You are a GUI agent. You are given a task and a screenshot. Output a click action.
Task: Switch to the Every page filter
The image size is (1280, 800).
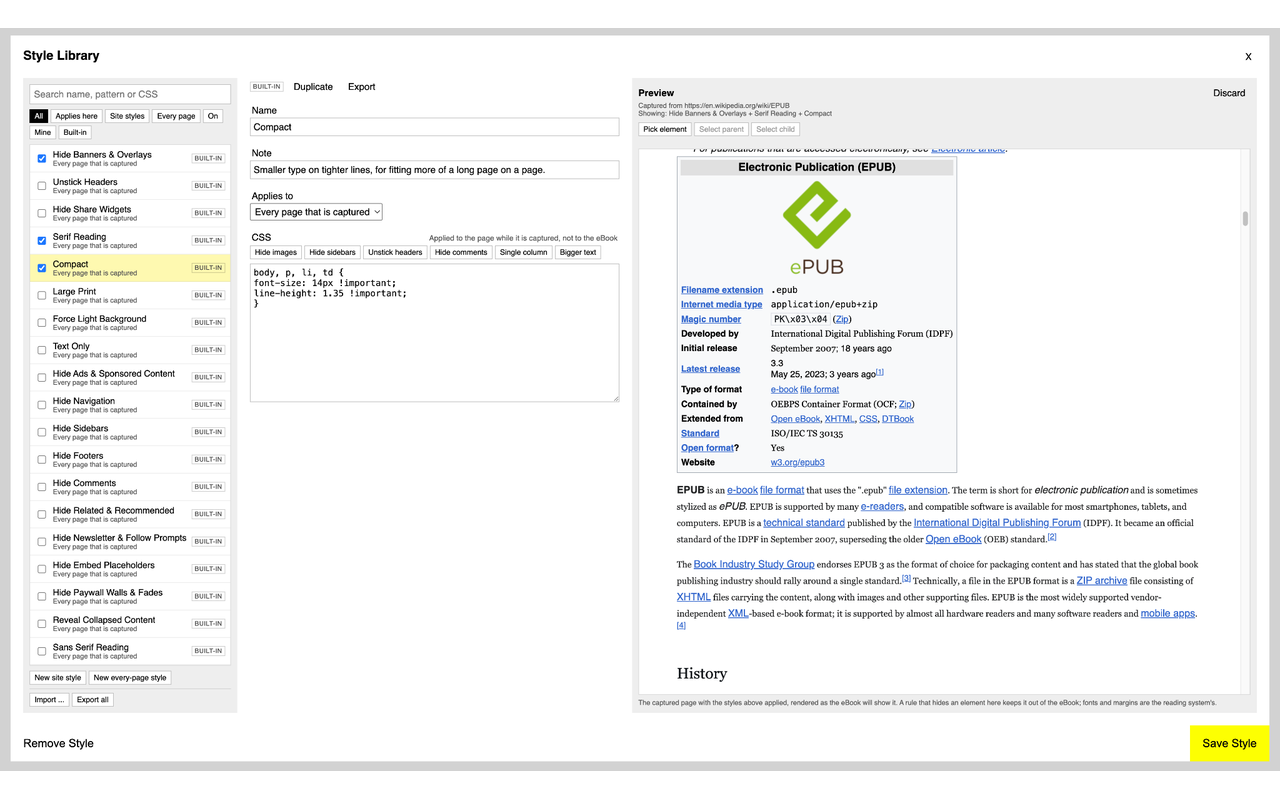pyautogui.click(x=176, y=116)
